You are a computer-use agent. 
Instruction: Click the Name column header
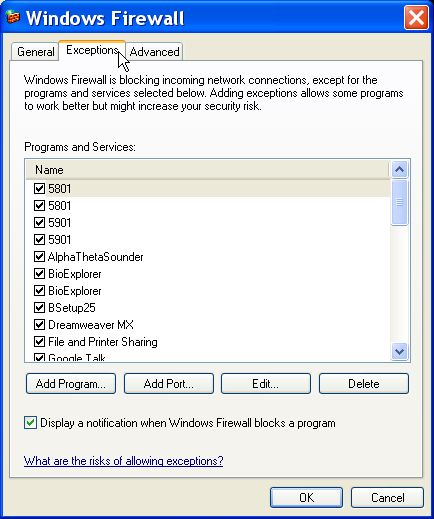point(207,170)
